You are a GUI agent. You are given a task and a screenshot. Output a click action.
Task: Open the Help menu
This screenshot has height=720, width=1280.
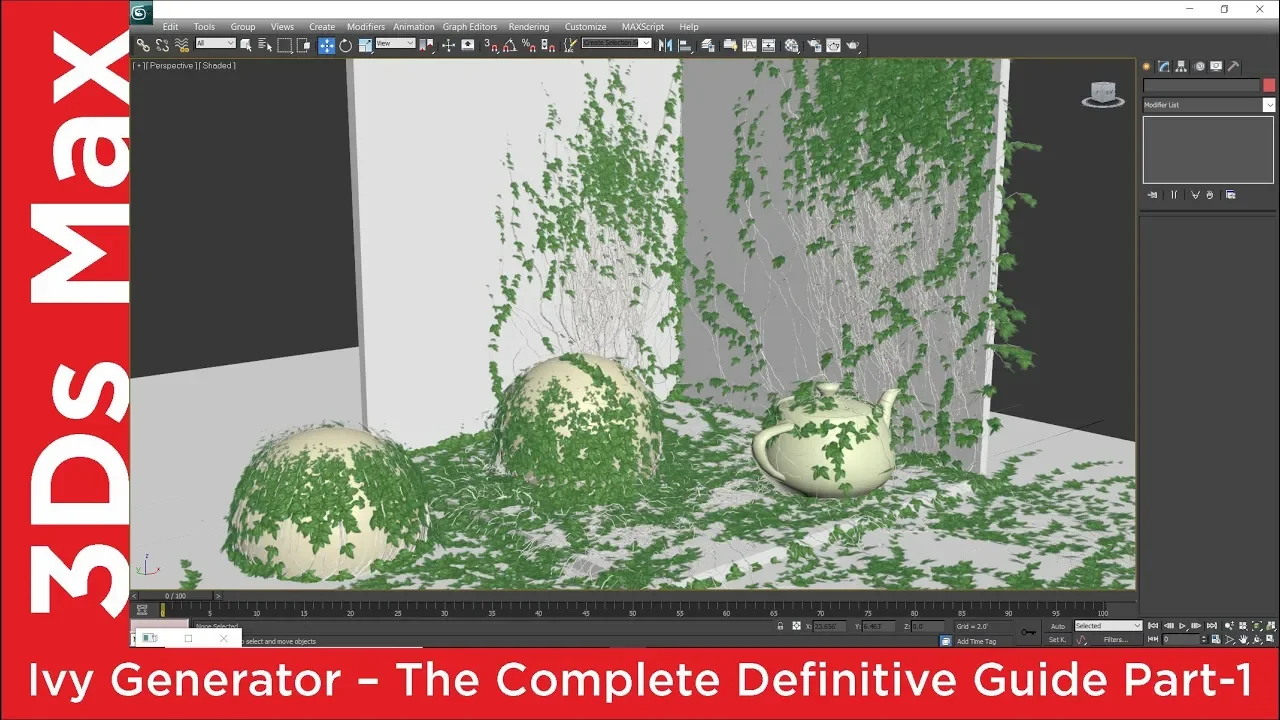tap(689, 27)
